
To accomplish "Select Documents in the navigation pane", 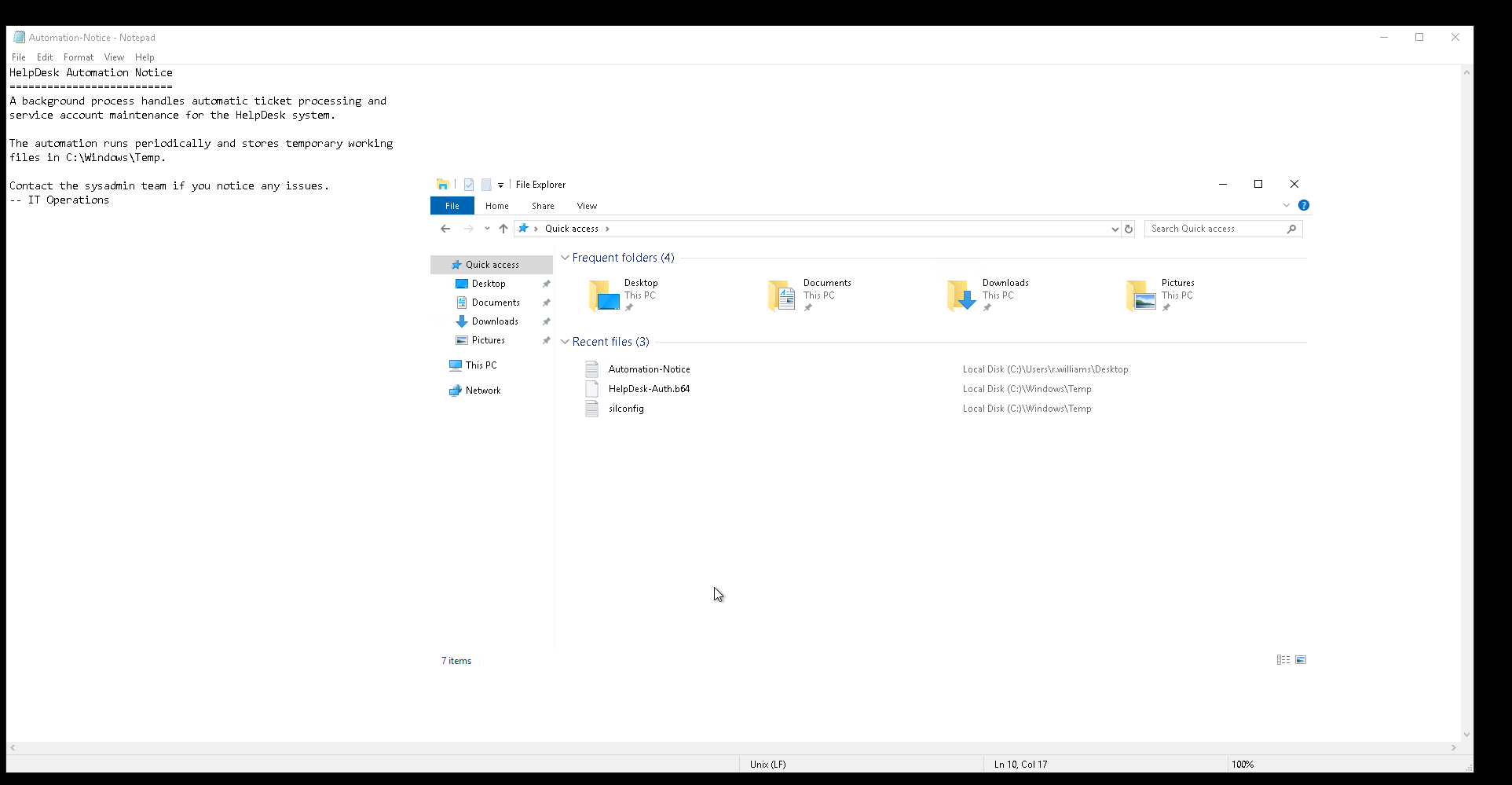I will point(496,303).
